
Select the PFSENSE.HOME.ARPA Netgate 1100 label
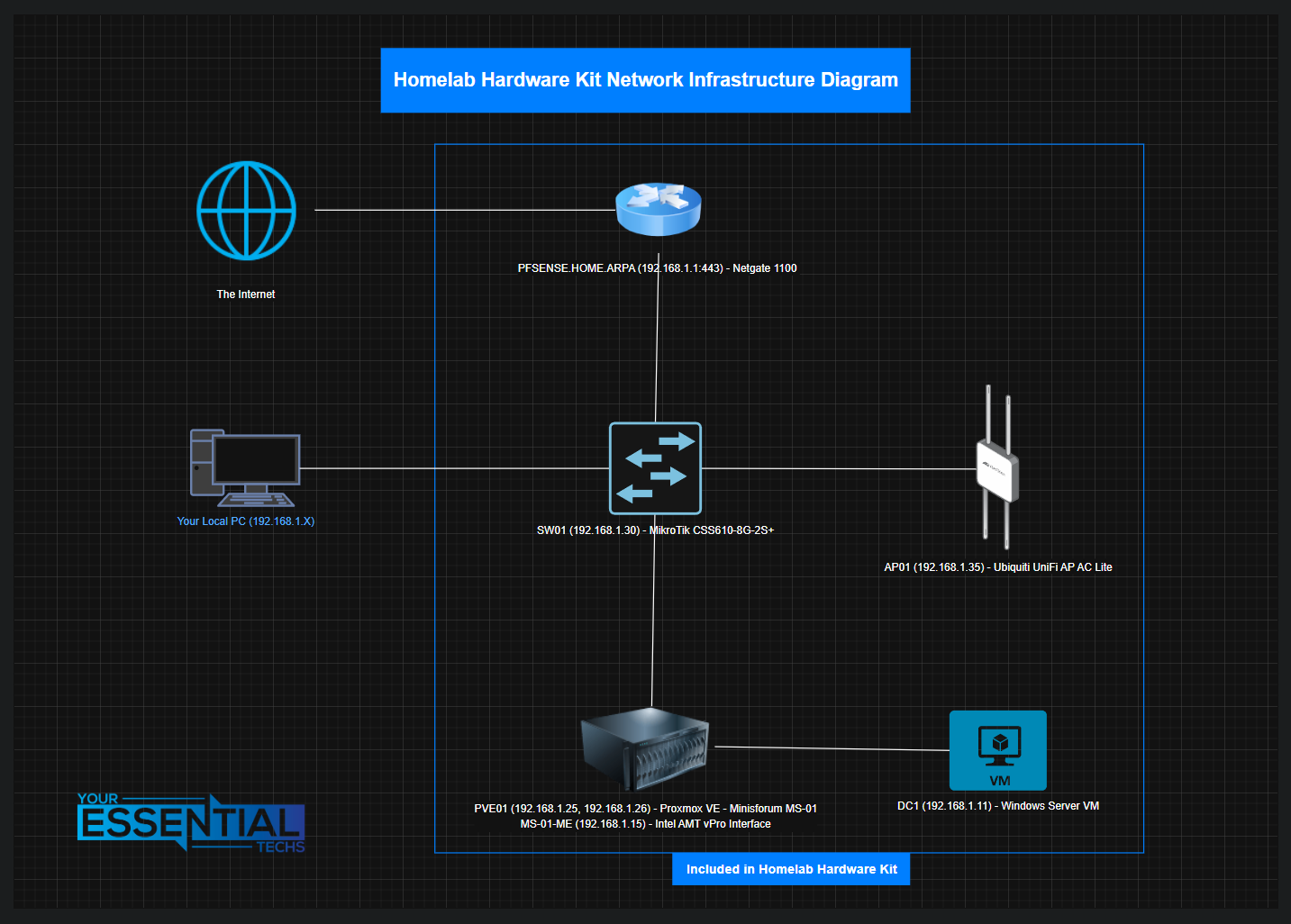pos(657,268)
